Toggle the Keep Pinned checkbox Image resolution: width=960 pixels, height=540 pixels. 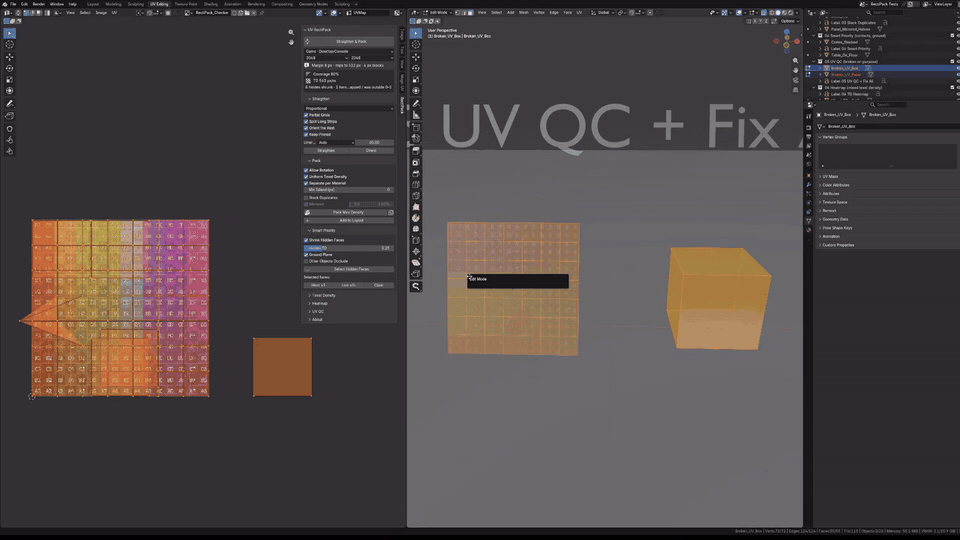pos(306,134)
